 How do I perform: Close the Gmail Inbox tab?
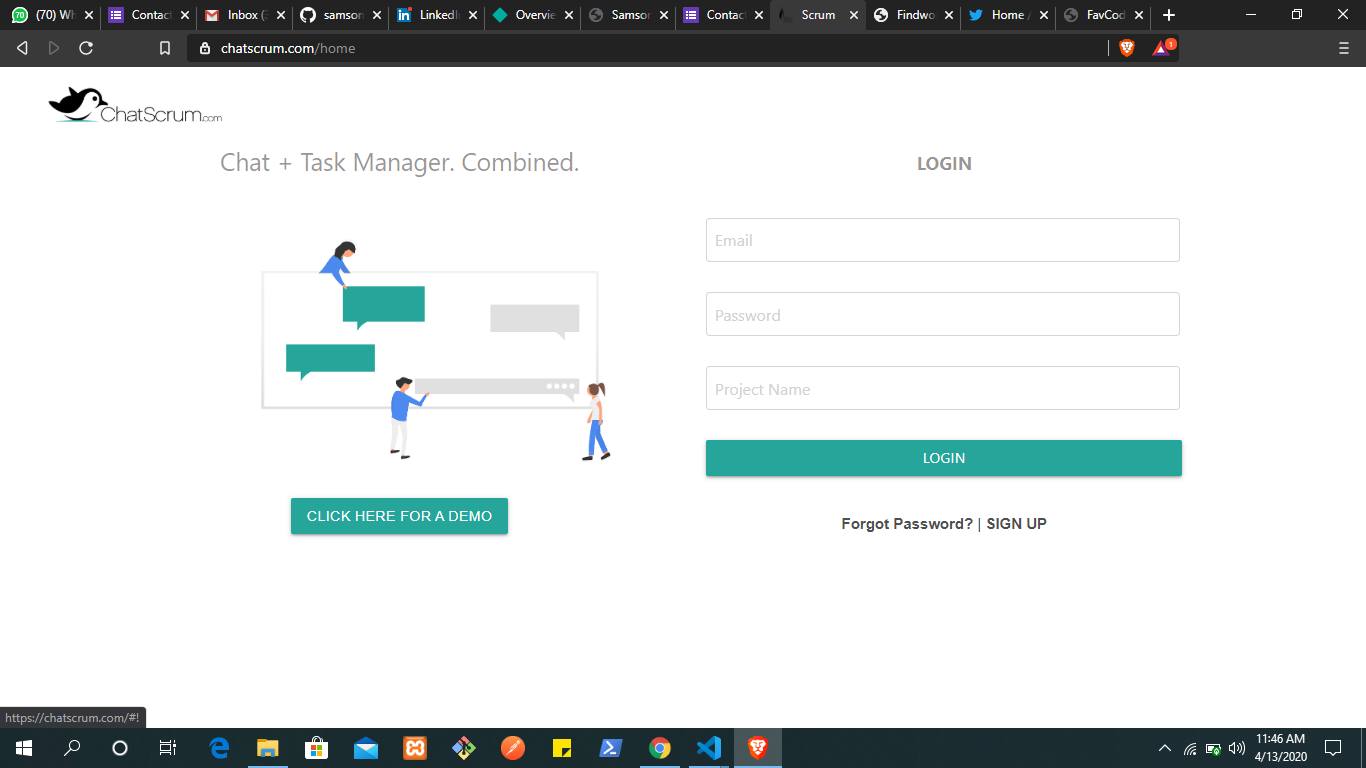pyautogui.click(x=281, y=15)
